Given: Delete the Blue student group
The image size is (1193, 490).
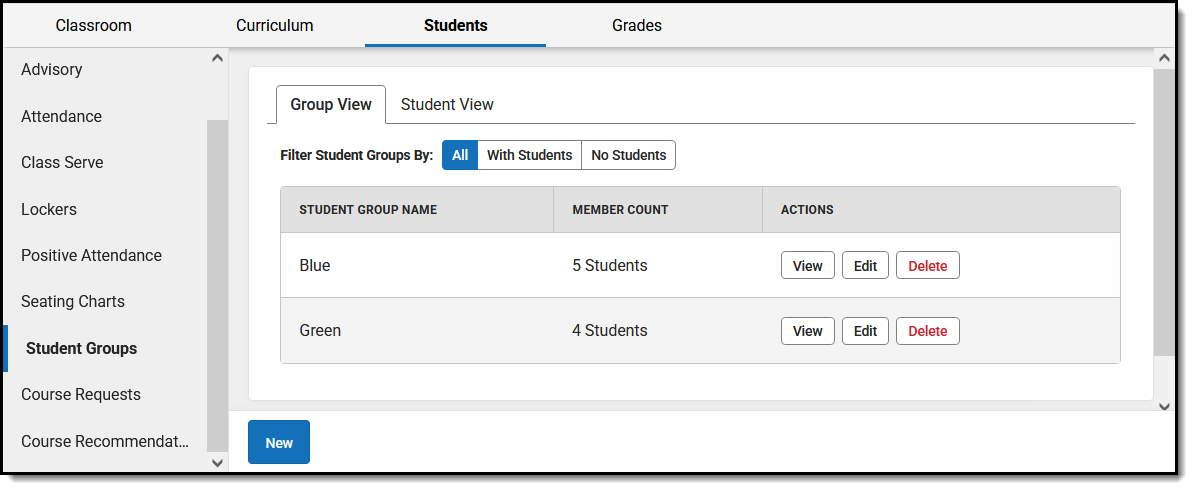Looking at the screenshot, I should click(927, 266).
